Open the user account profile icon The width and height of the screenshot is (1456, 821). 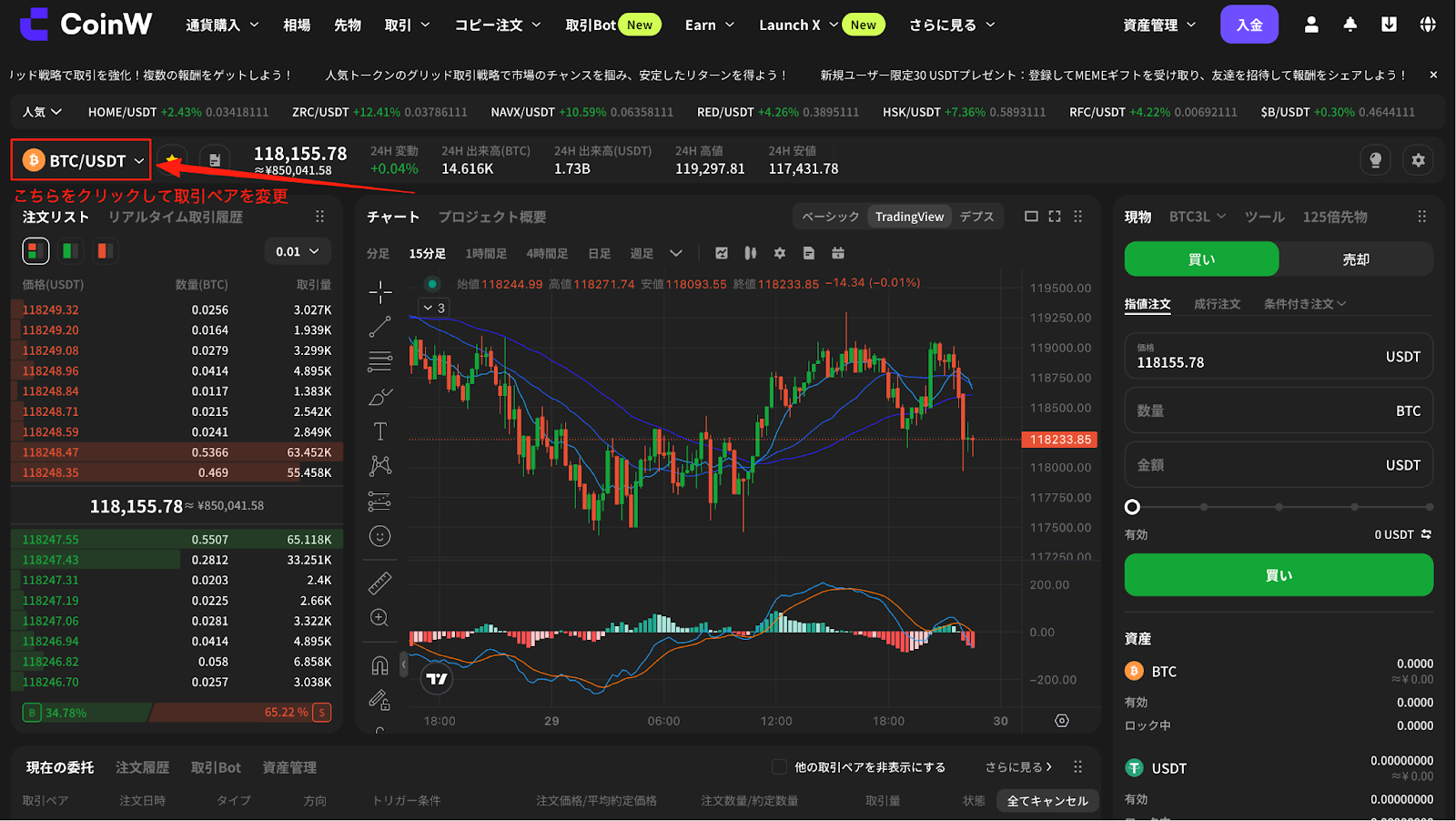point(1311,25)
